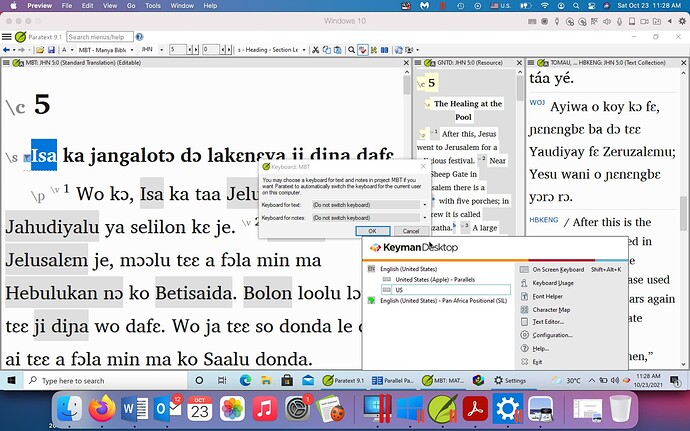Show hidden system tray icons chevron

[x=592, y=380]
